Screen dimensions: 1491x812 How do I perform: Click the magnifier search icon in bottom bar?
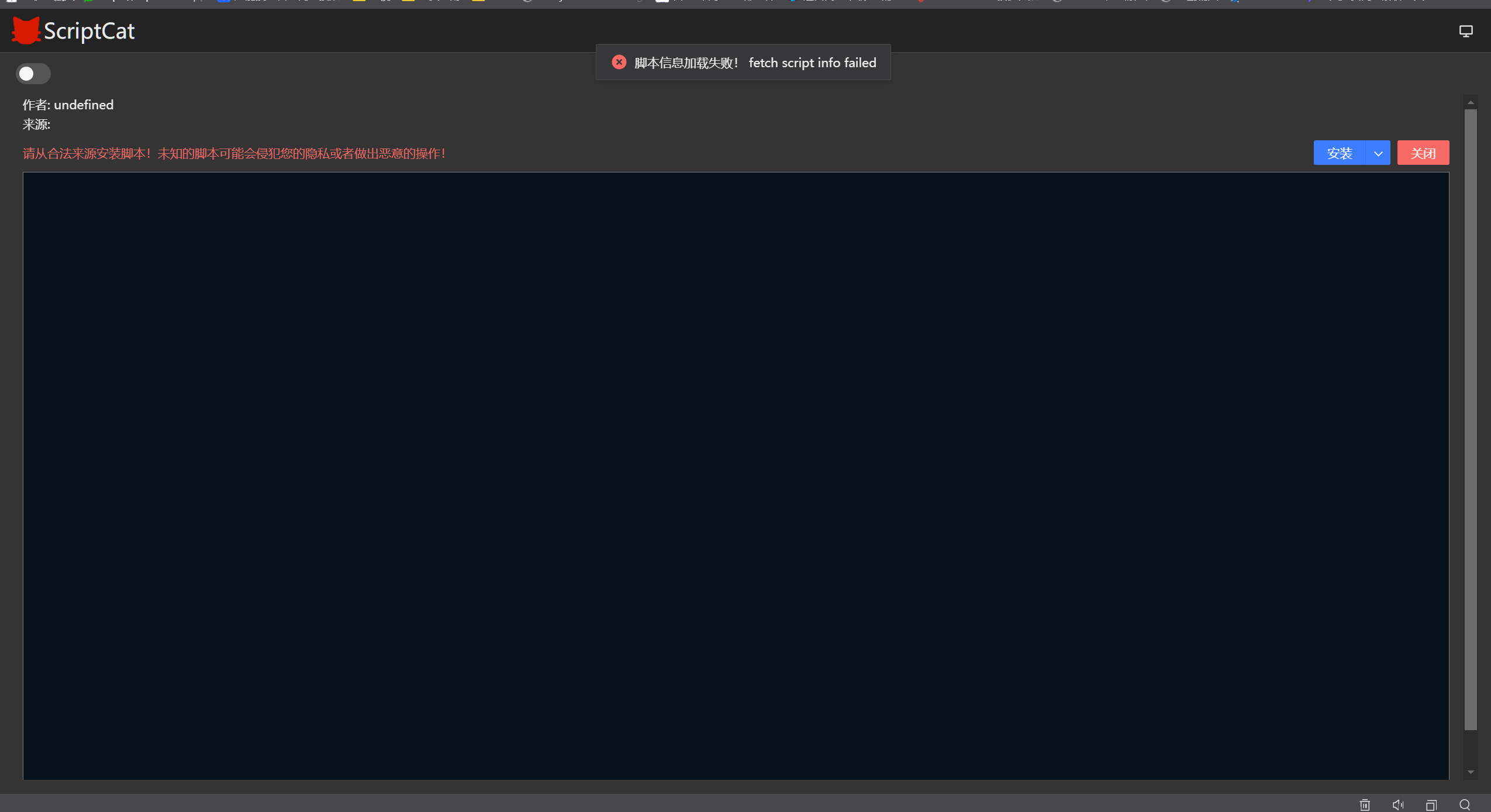(x=1465, y=804)
